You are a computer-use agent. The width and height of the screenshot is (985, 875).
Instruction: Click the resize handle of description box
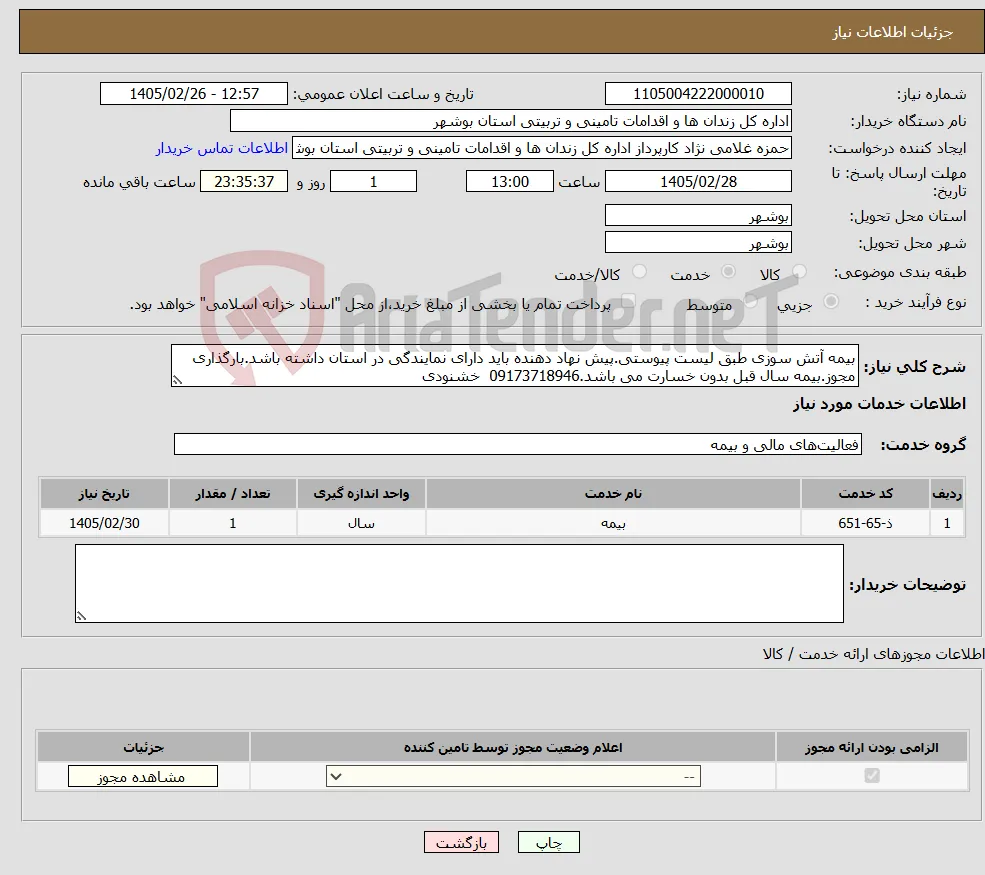177,380
